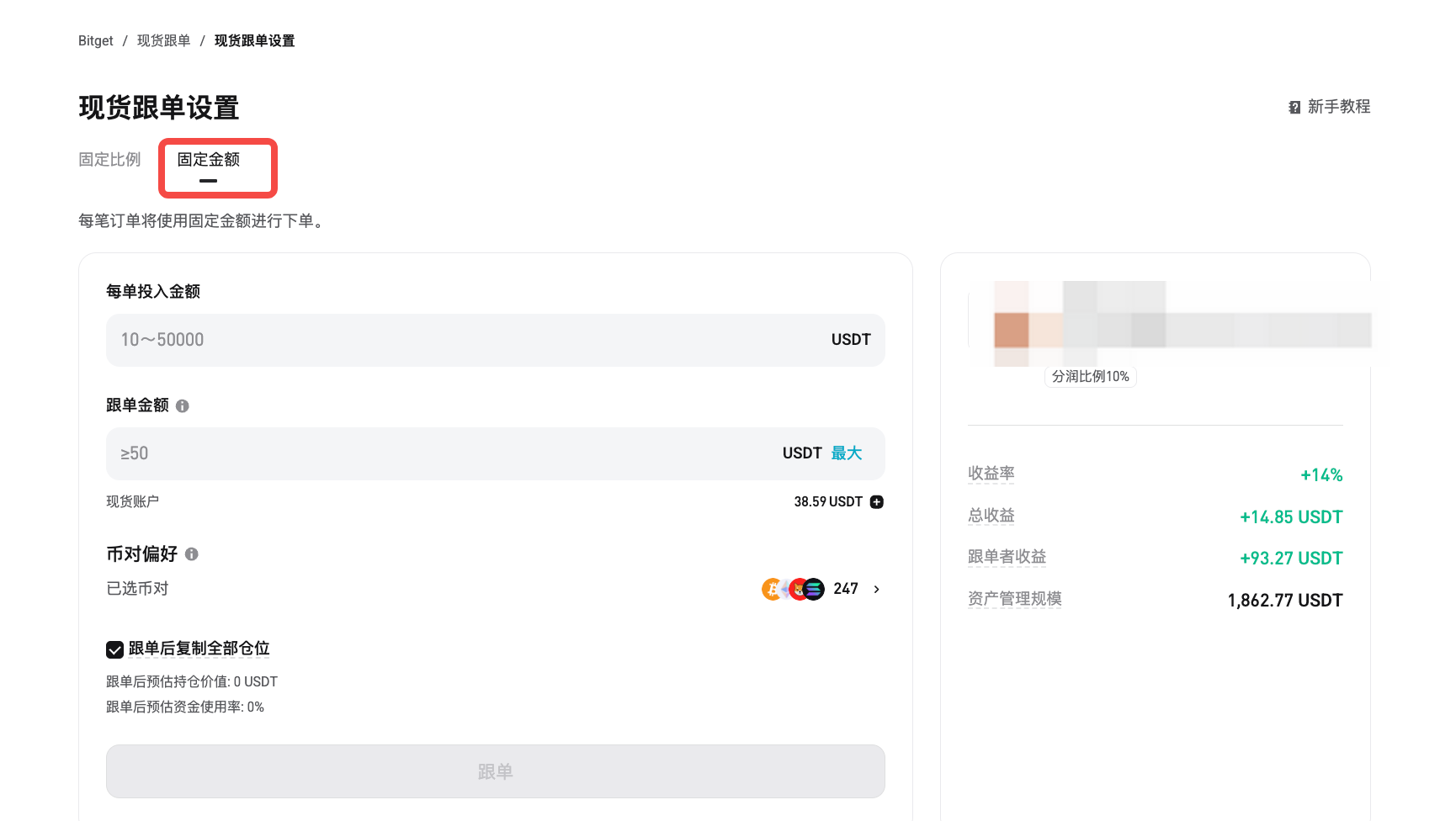Switch to the 固定比例 tab
1456x821 pixels.
pos(109,158)
